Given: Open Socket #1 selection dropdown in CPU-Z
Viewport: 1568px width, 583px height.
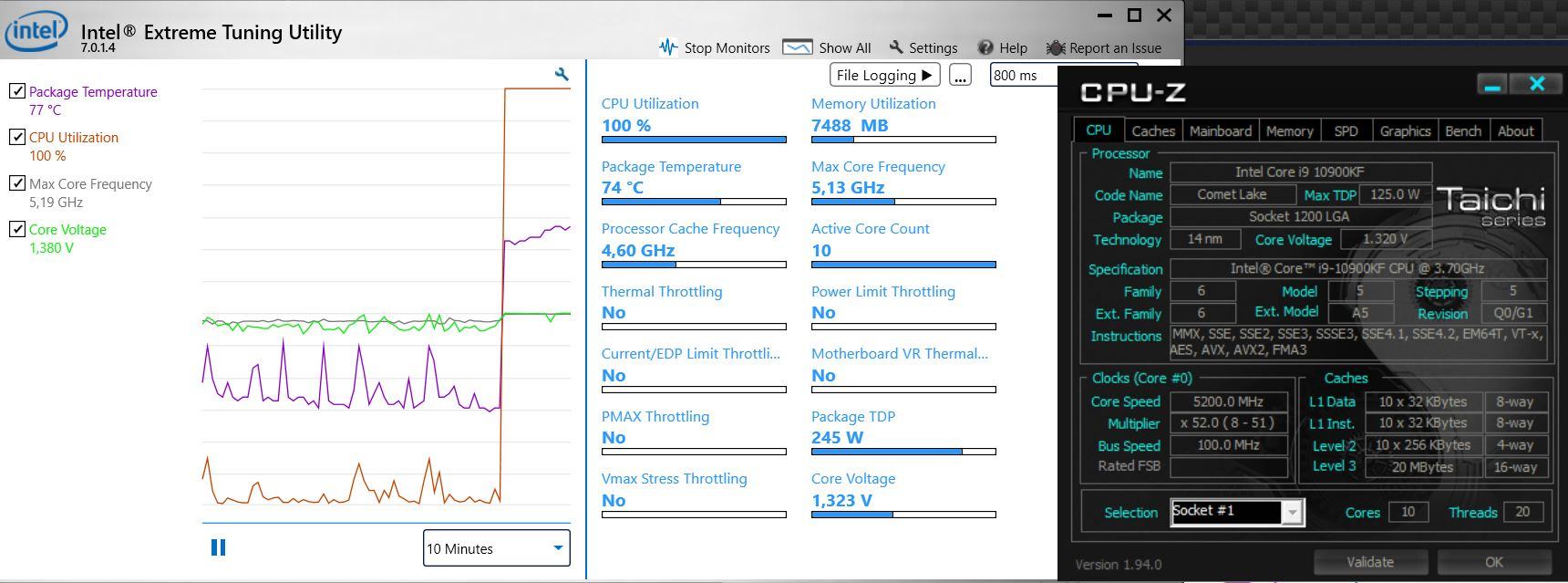Looking at the screenshot, I should pos(1237,512).
